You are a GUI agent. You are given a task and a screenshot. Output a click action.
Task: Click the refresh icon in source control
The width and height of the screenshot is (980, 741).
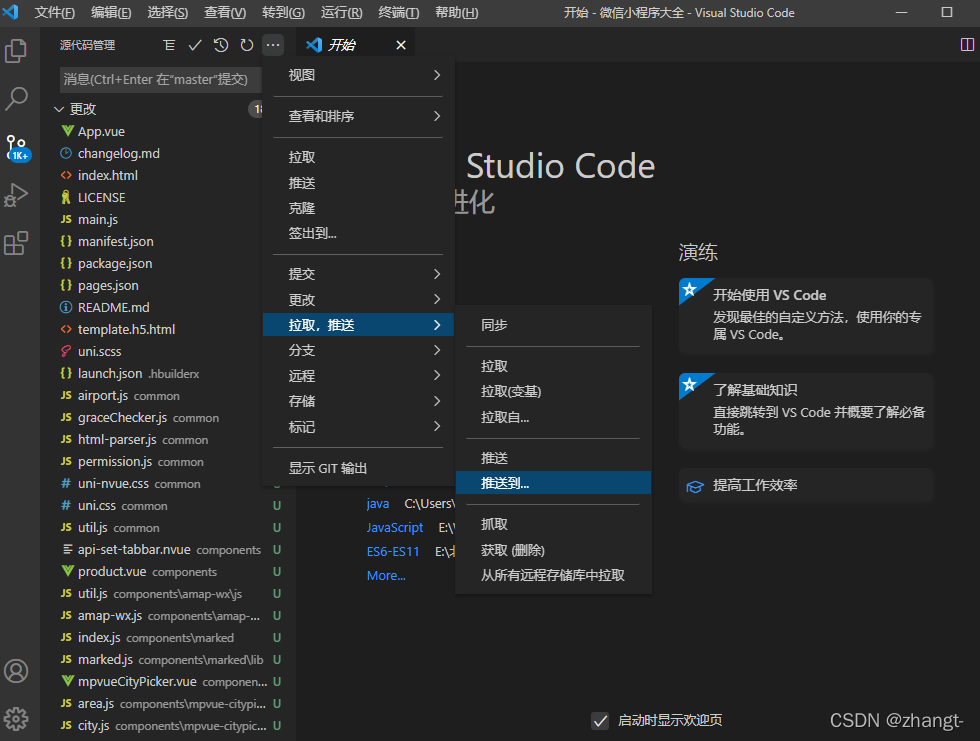pyautogui.click(x=247, y=45)
